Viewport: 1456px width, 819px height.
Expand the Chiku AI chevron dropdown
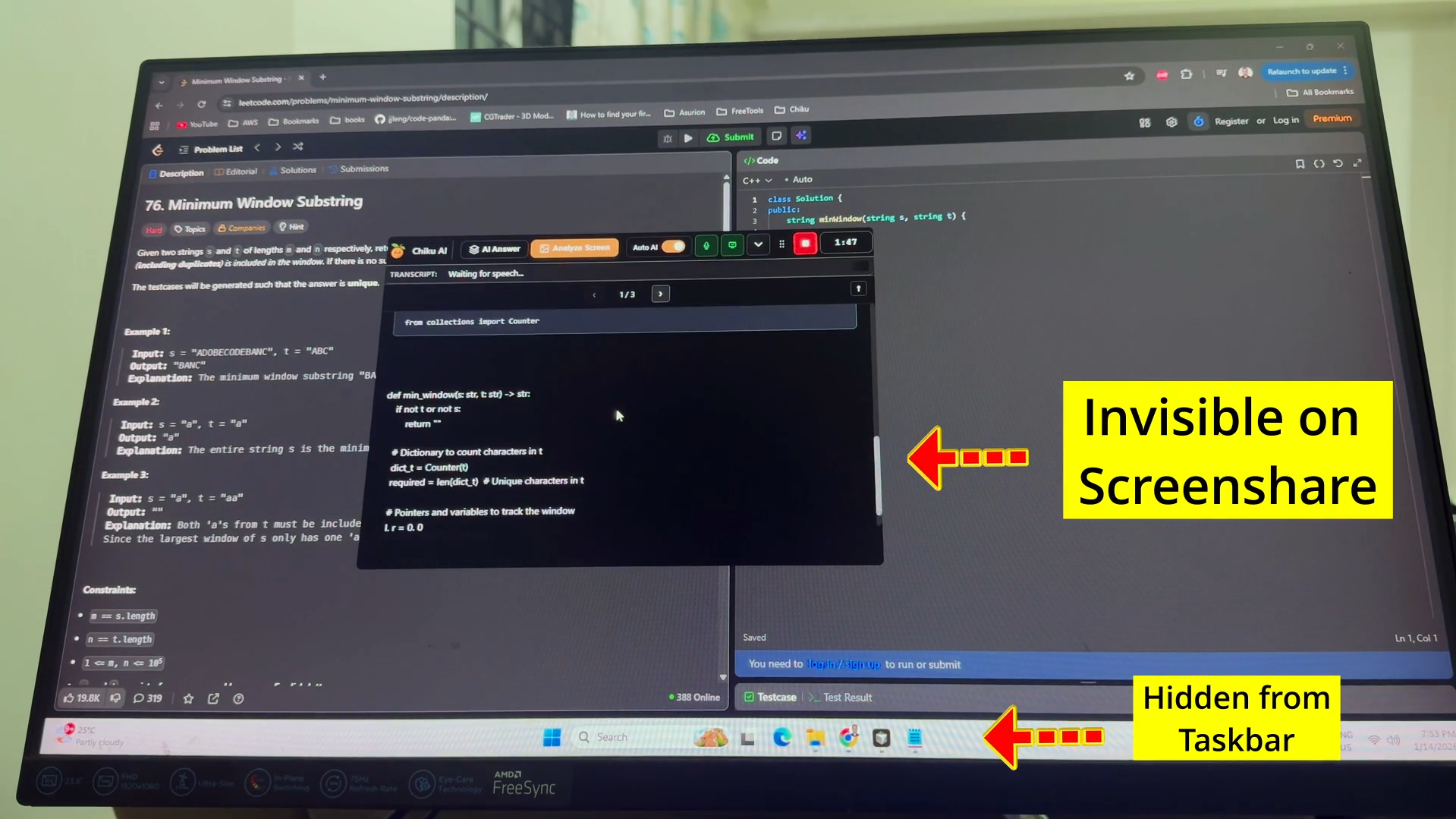tap(758, 244)
